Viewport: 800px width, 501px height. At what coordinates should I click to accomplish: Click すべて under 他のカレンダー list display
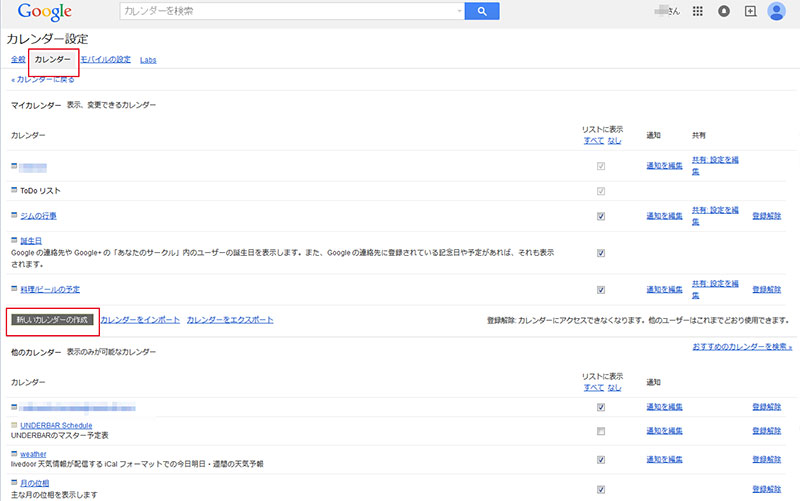tap(594, 387)
